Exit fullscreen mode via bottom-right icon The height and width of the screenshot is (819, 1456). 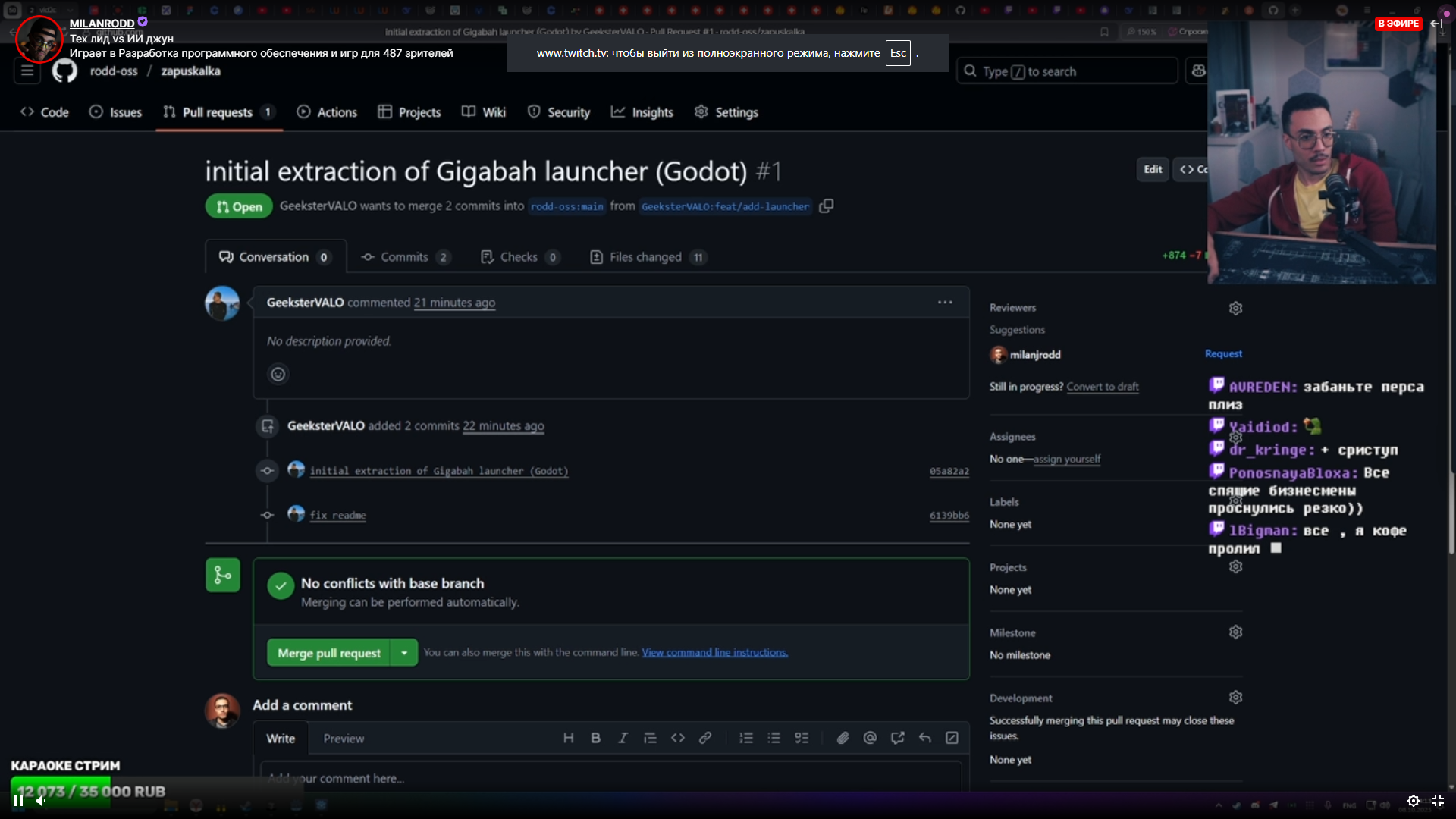(1437, 801)
